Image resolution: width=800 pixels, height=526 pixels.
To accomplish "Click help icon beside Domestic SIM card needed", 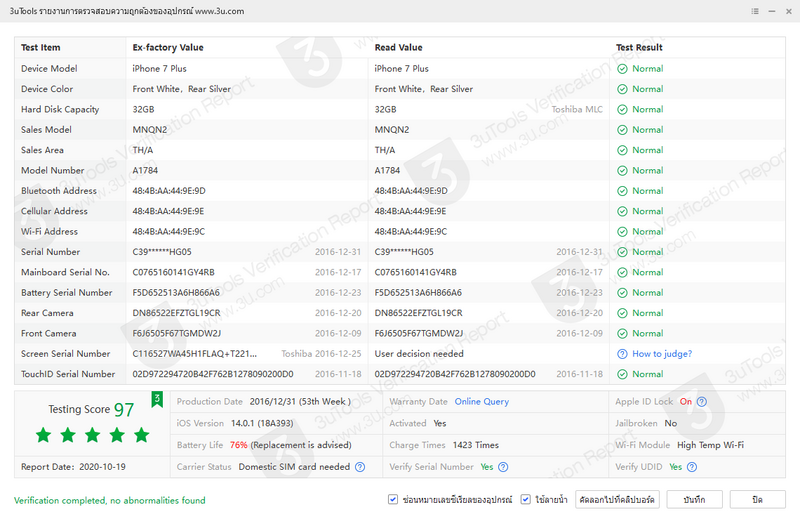I will 360,467.
